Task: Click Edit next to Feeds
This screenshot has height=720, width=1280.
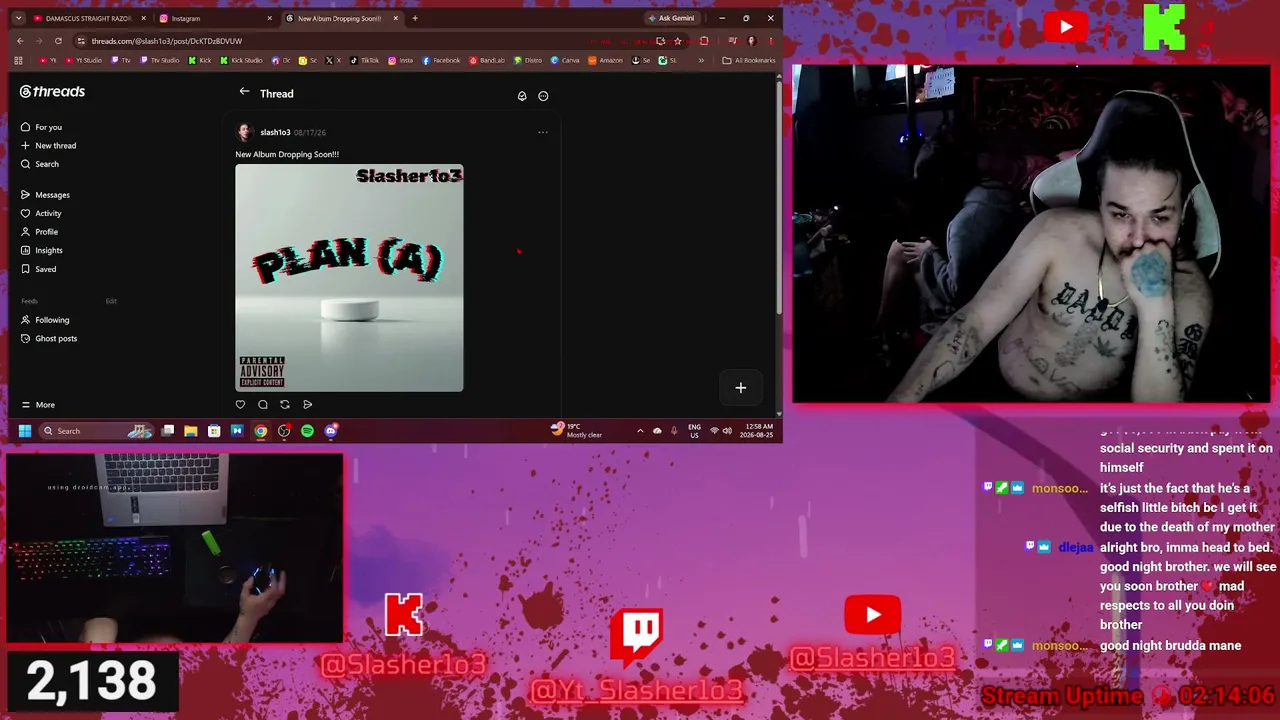Action: (111, 301)
